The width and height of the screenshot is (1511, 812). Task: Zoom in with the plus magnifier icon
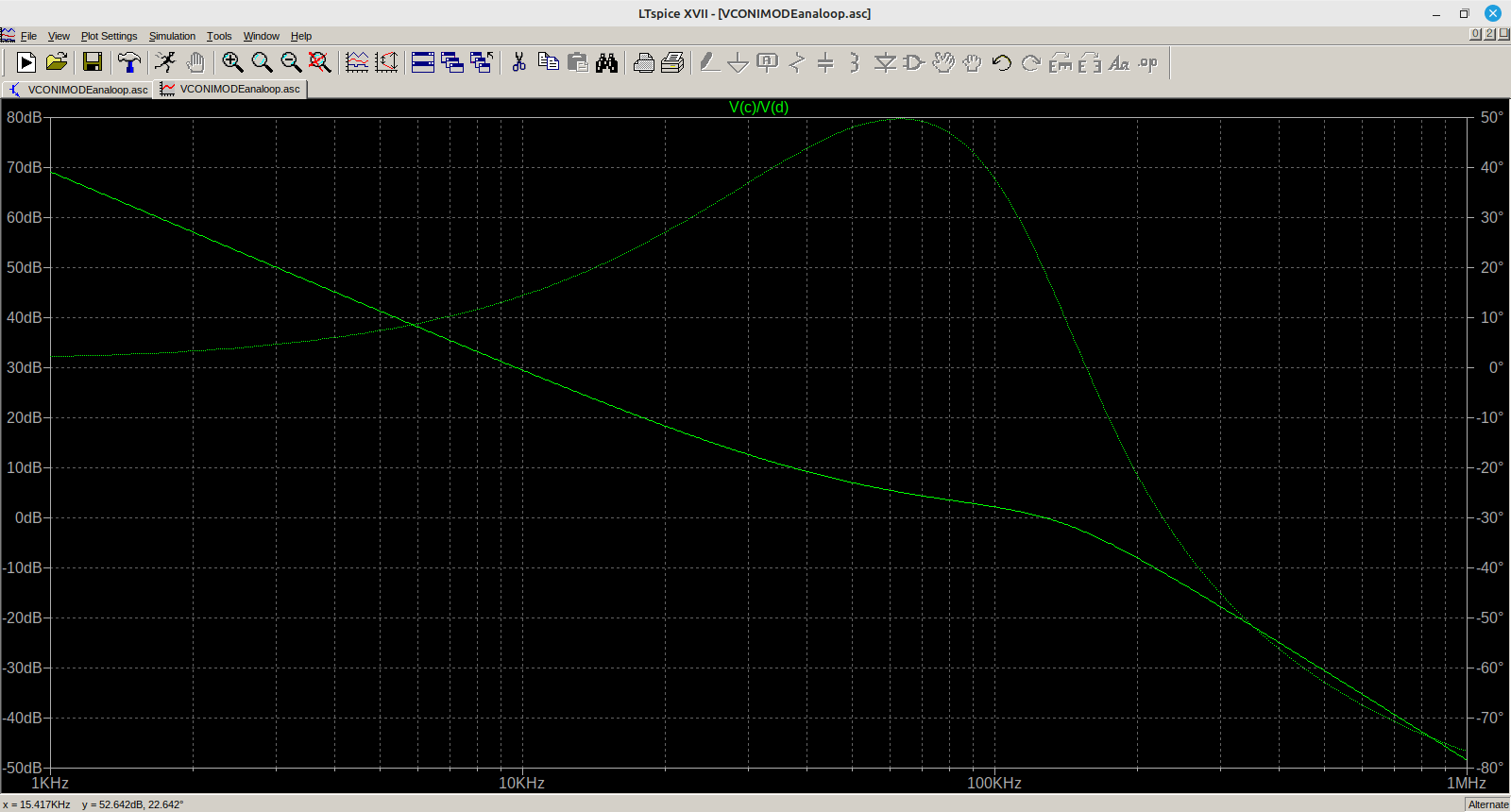[x=232, y=62]
